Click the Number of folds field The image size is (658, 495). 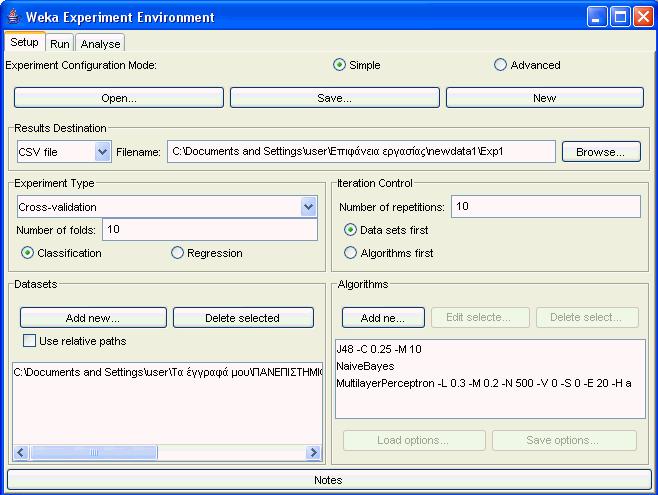(210, 229)
